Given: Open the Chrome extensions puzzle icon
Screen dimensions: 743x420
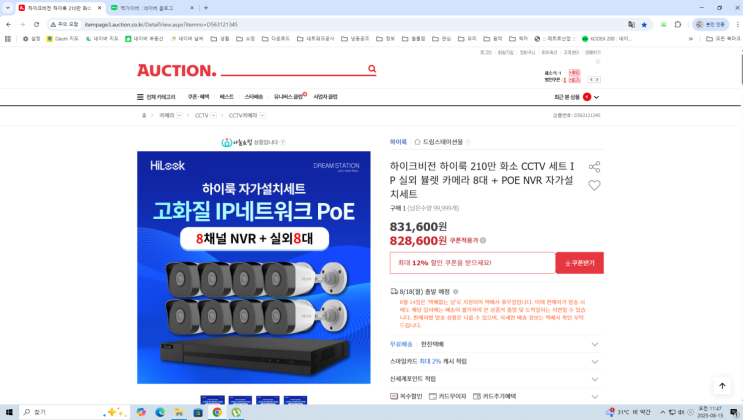Looking at the screenshot, I should [678, 25].
